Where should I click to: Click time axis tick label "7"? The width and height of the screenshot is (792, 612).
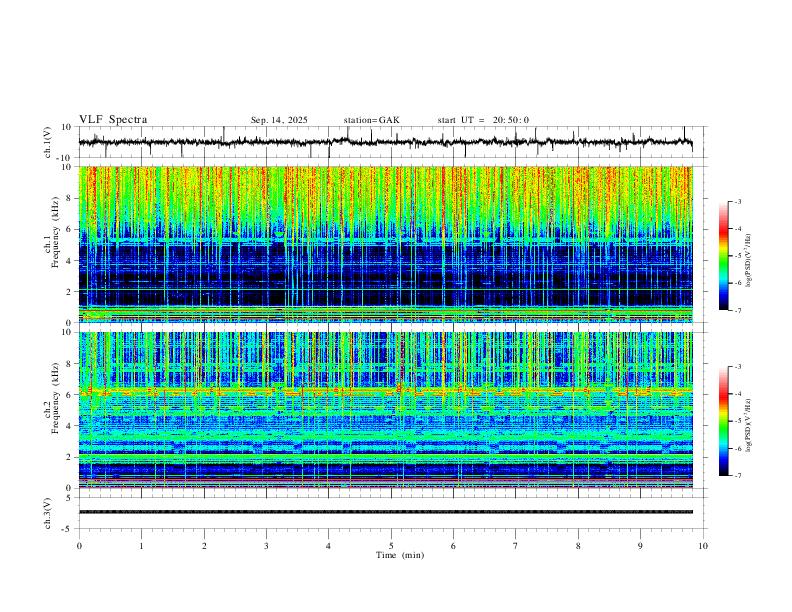click(516, 546)
